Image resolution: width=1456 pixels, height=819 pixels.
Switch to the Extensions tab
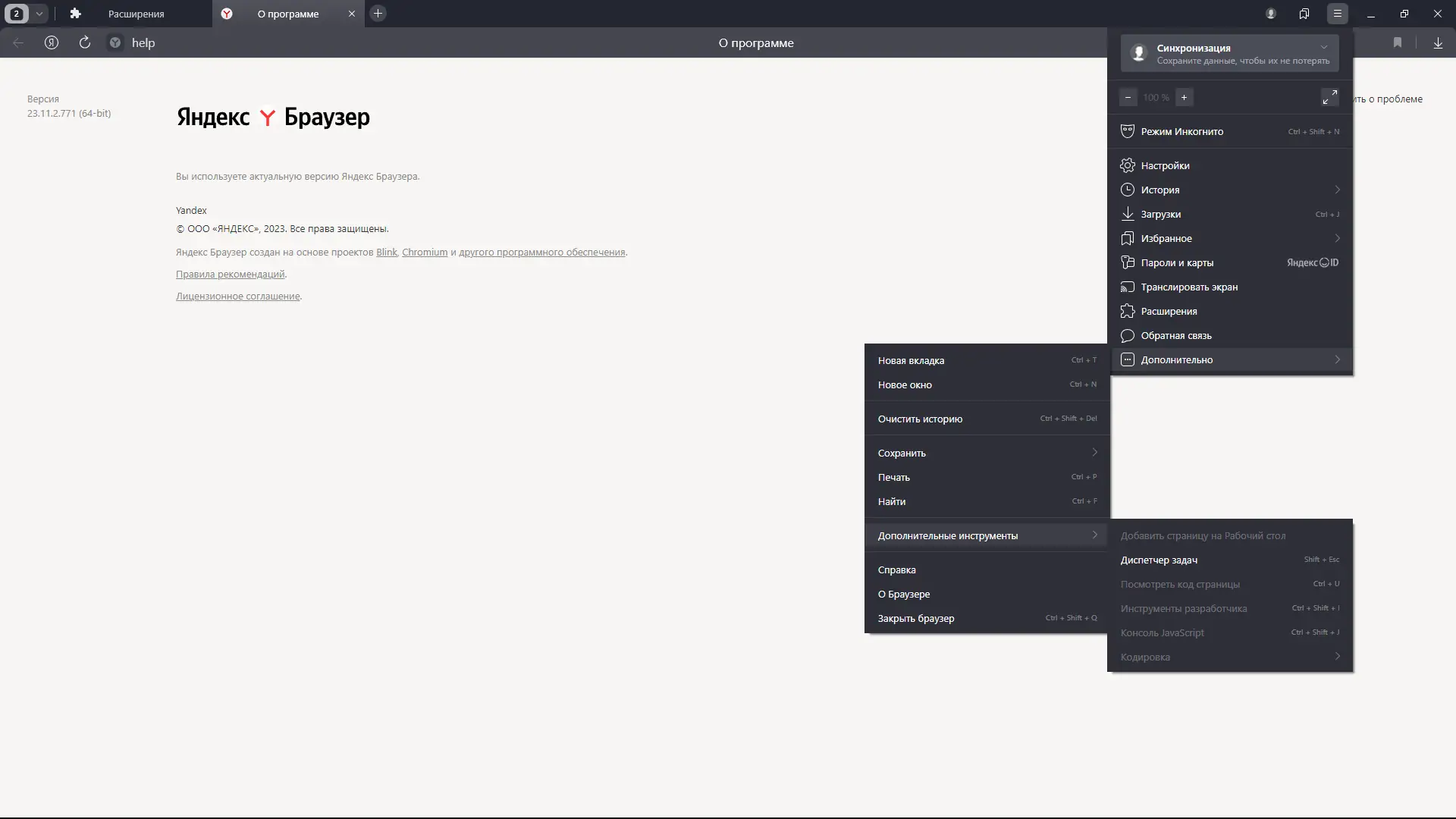pos(136,14)
